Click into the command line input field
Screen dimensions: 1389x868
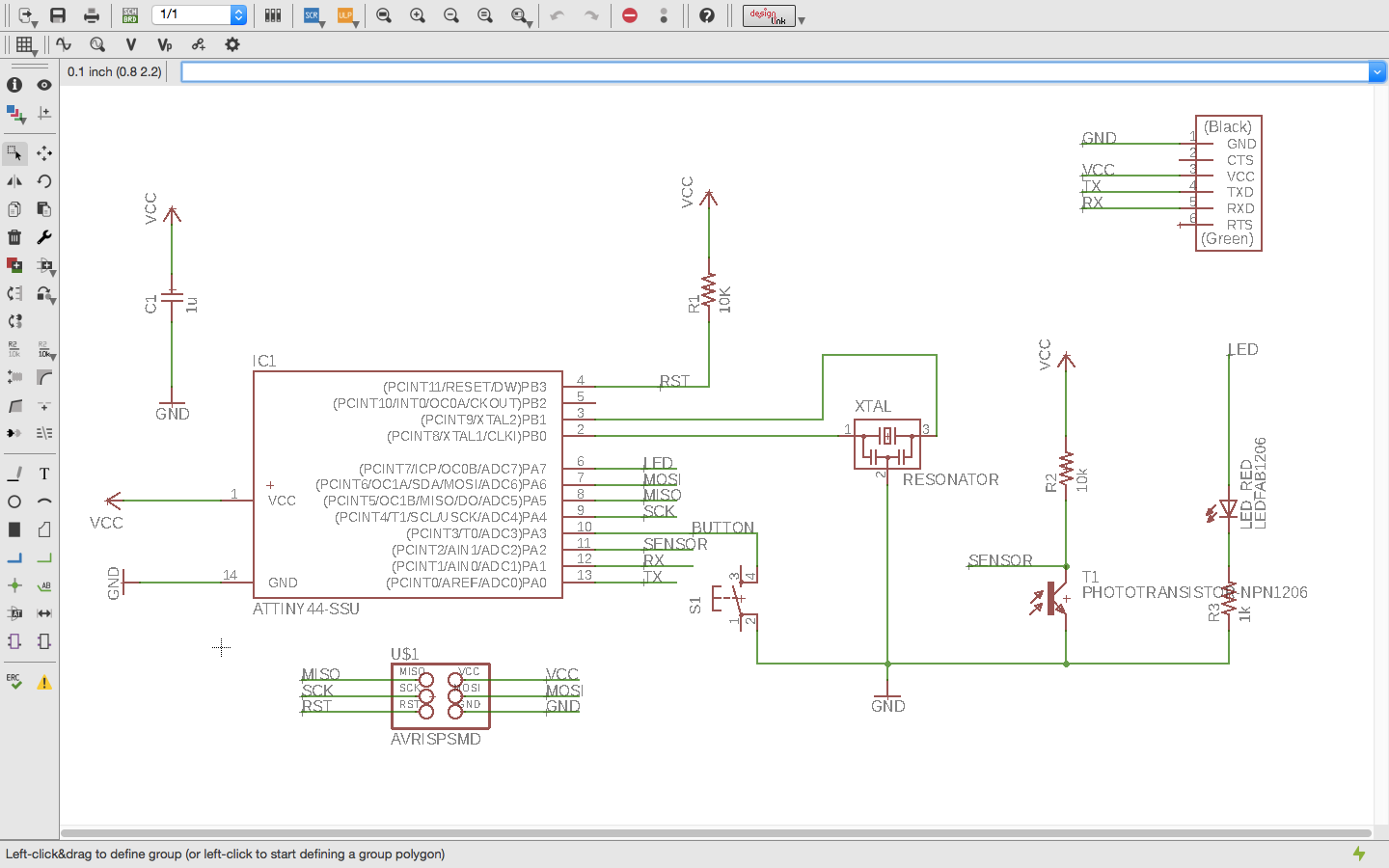(772, 72)
